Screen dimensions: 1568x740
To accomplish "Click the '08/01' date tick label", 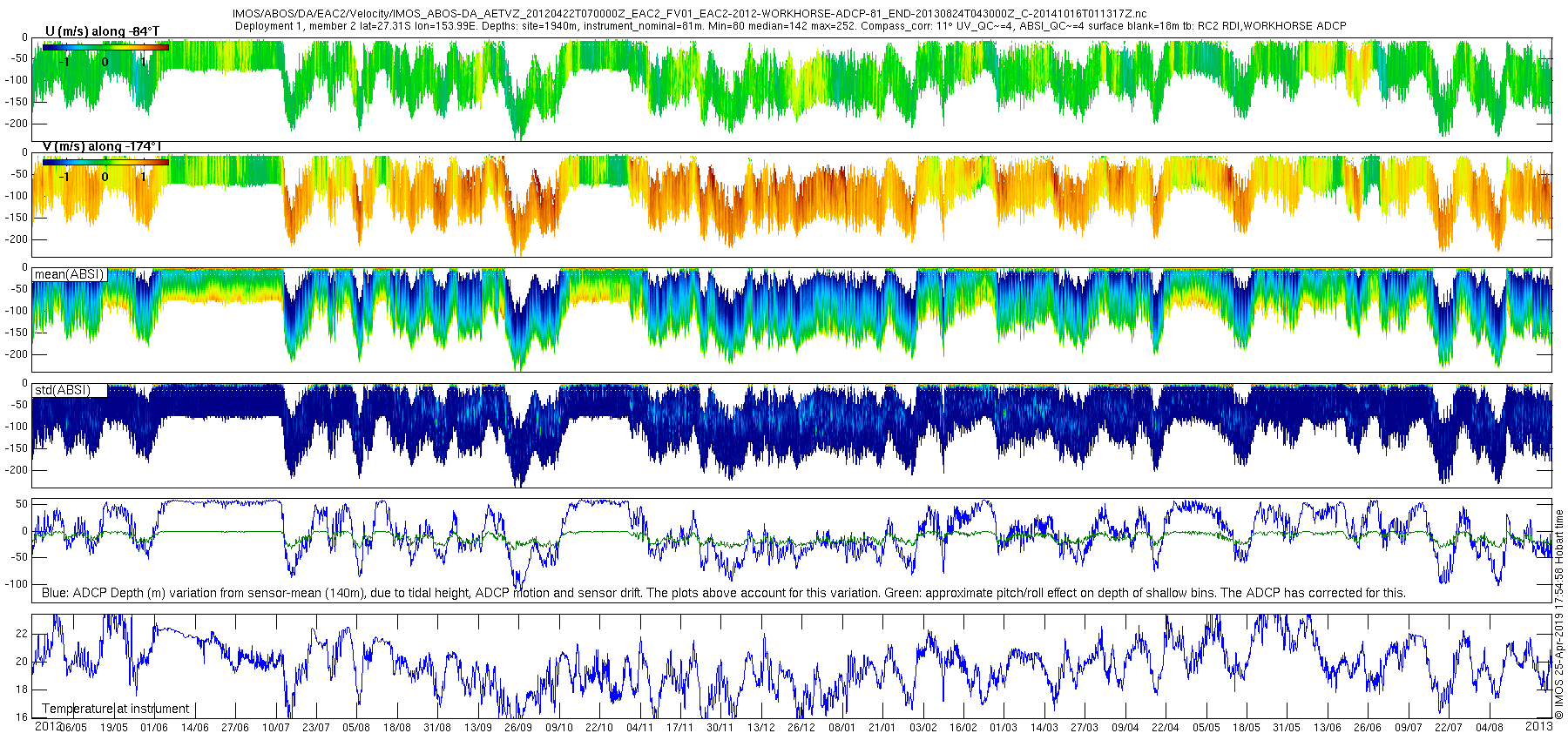I will pyautogui.click(x=841, y=728).
